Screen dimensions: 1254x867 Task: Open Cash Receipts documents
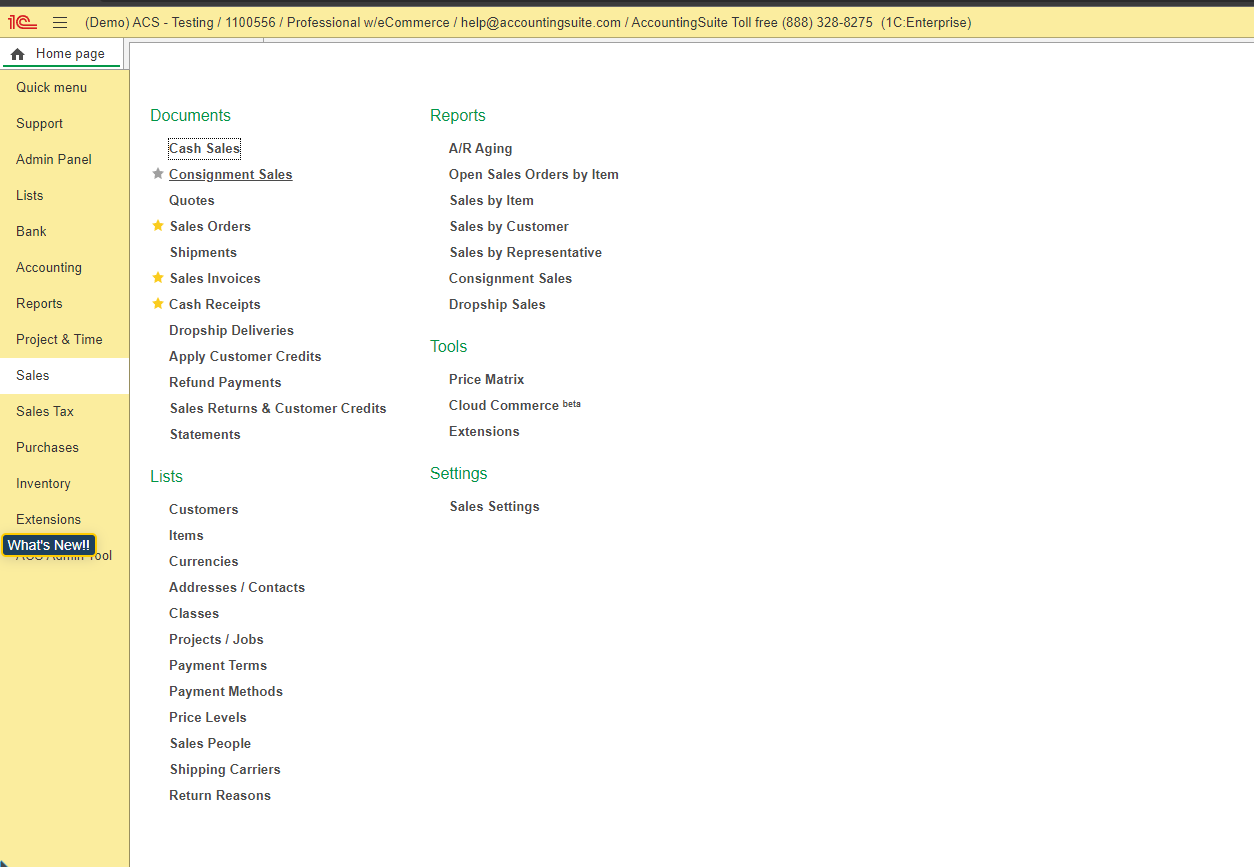(215, 304)
